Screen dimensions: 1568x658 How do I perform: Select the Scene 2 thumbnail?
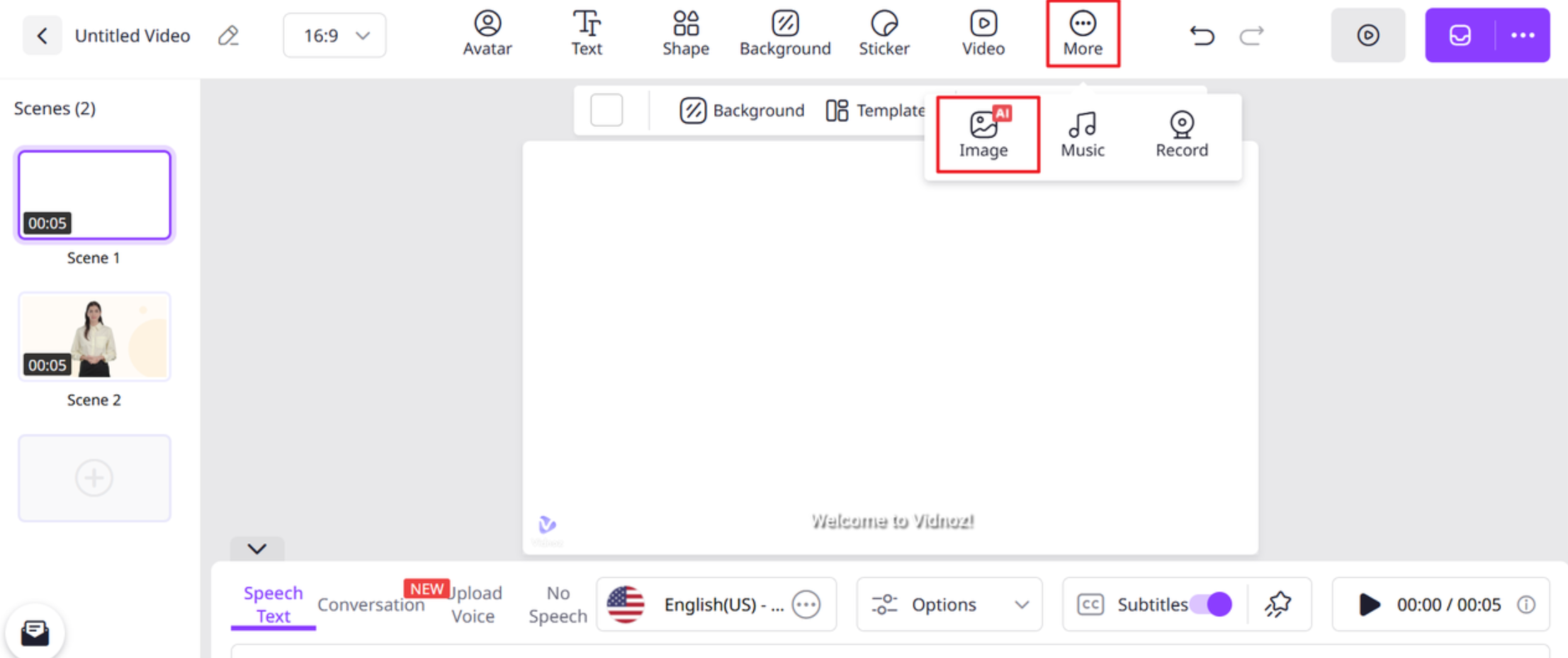point(94,336)
